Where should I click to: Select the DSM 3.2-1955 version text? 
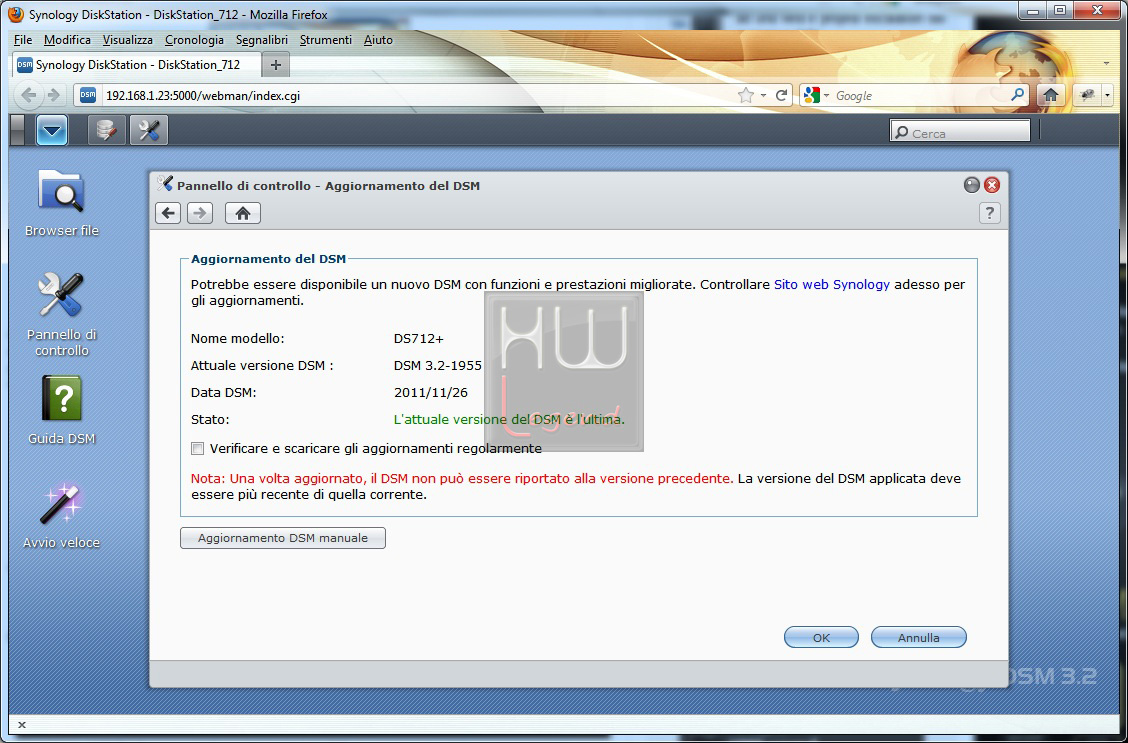click(437, 365)
